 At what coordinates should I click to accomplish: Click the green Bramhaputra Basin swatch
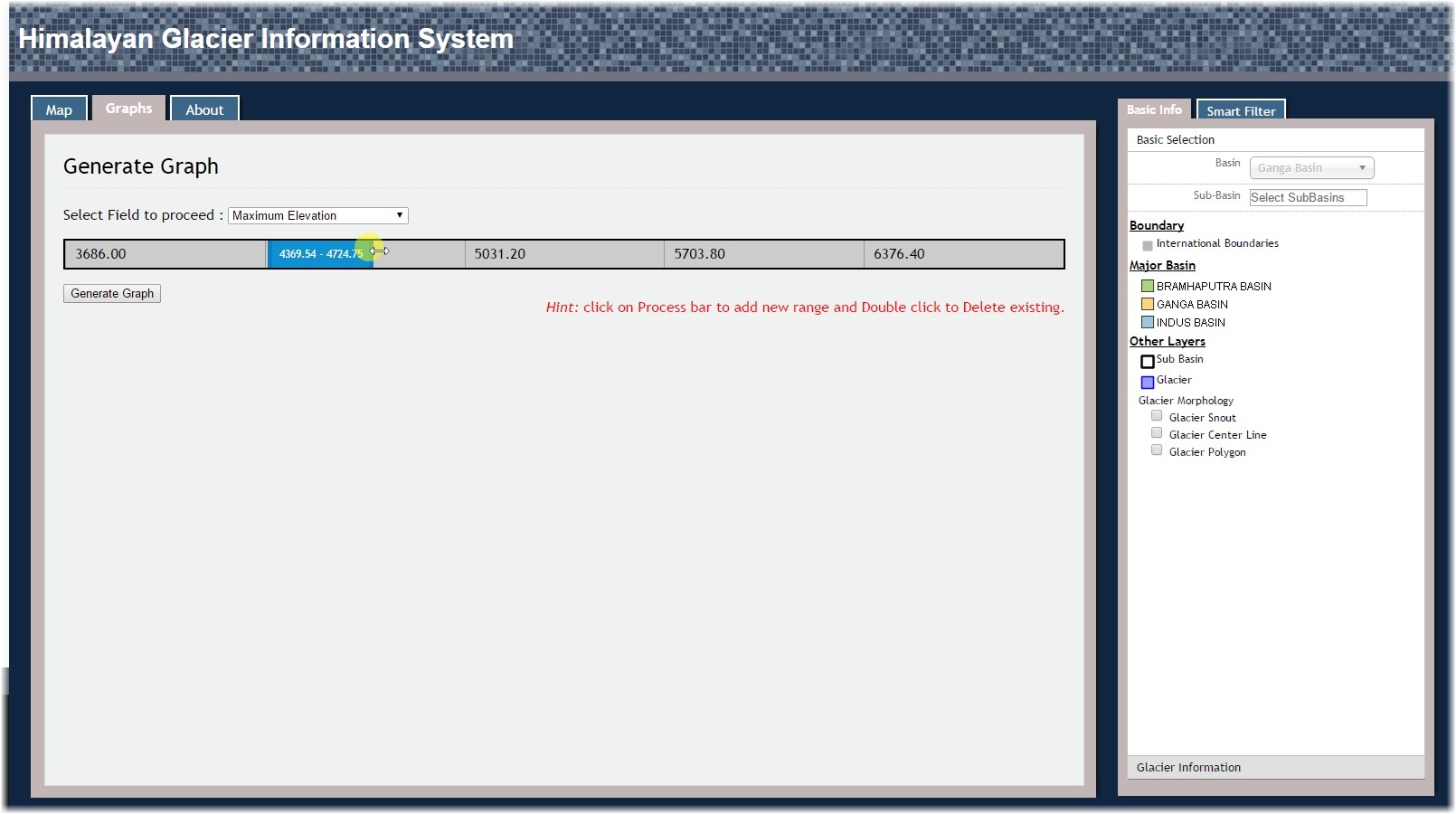coord(1147,286)
